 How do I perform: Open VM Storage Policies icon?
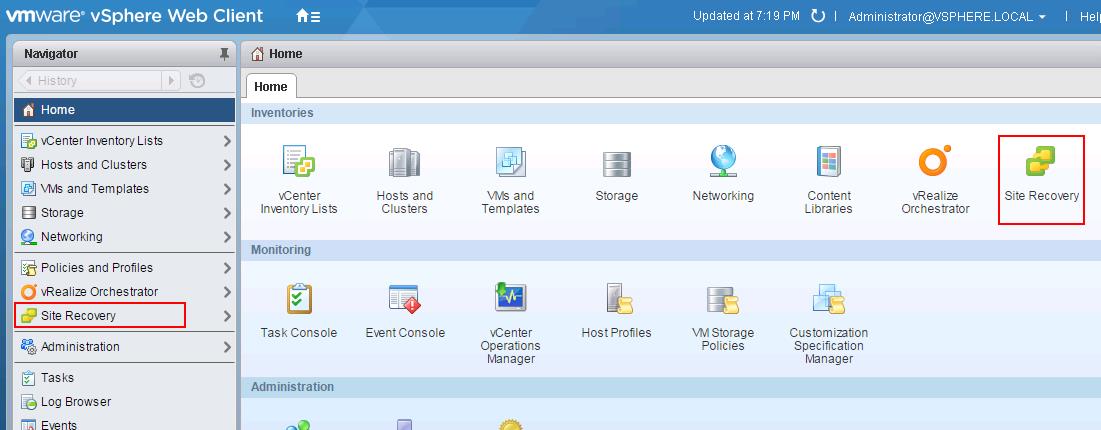click(x=723, y=300)
